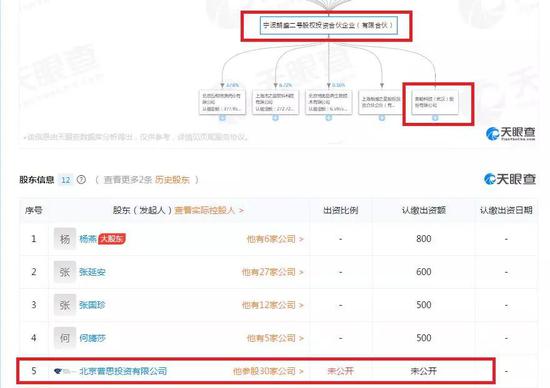Open the node card under 6.72%

click(275, 102)
